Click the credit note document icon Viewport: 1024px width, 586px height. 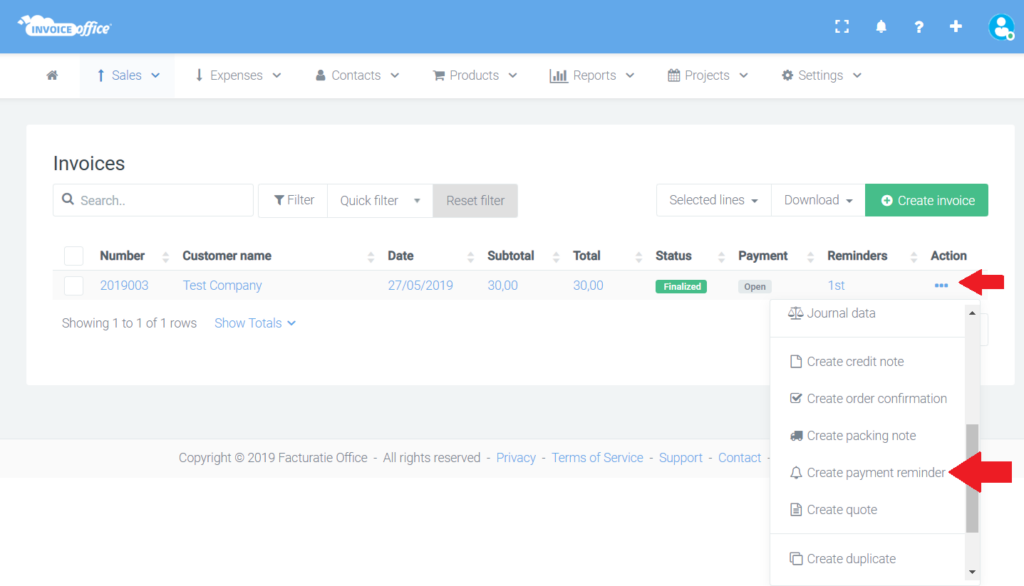(x=795, y=361)
